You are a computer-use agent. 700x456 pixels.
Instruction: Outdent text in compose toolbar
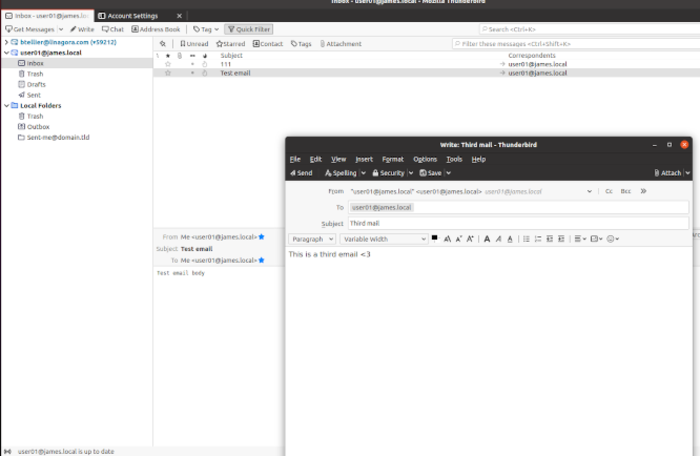[x=550, y=239]
